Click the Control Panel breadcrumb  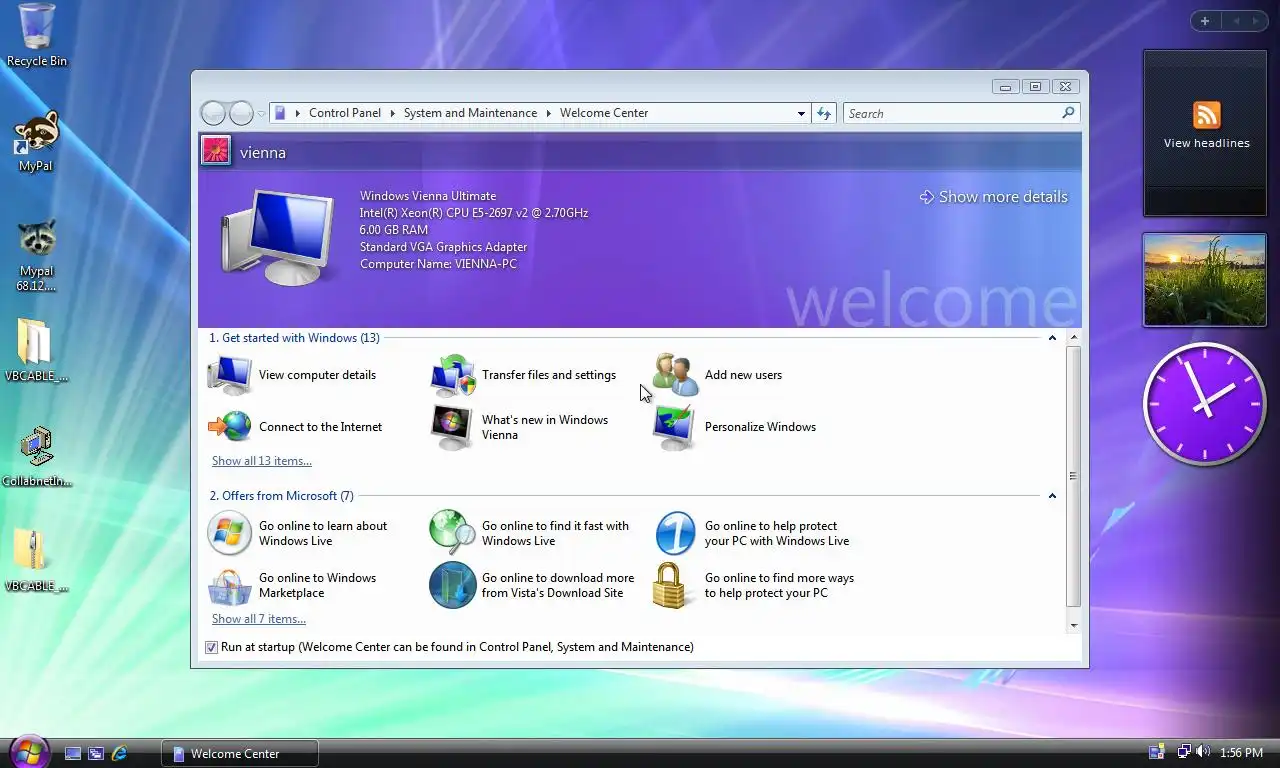[345, 113]
